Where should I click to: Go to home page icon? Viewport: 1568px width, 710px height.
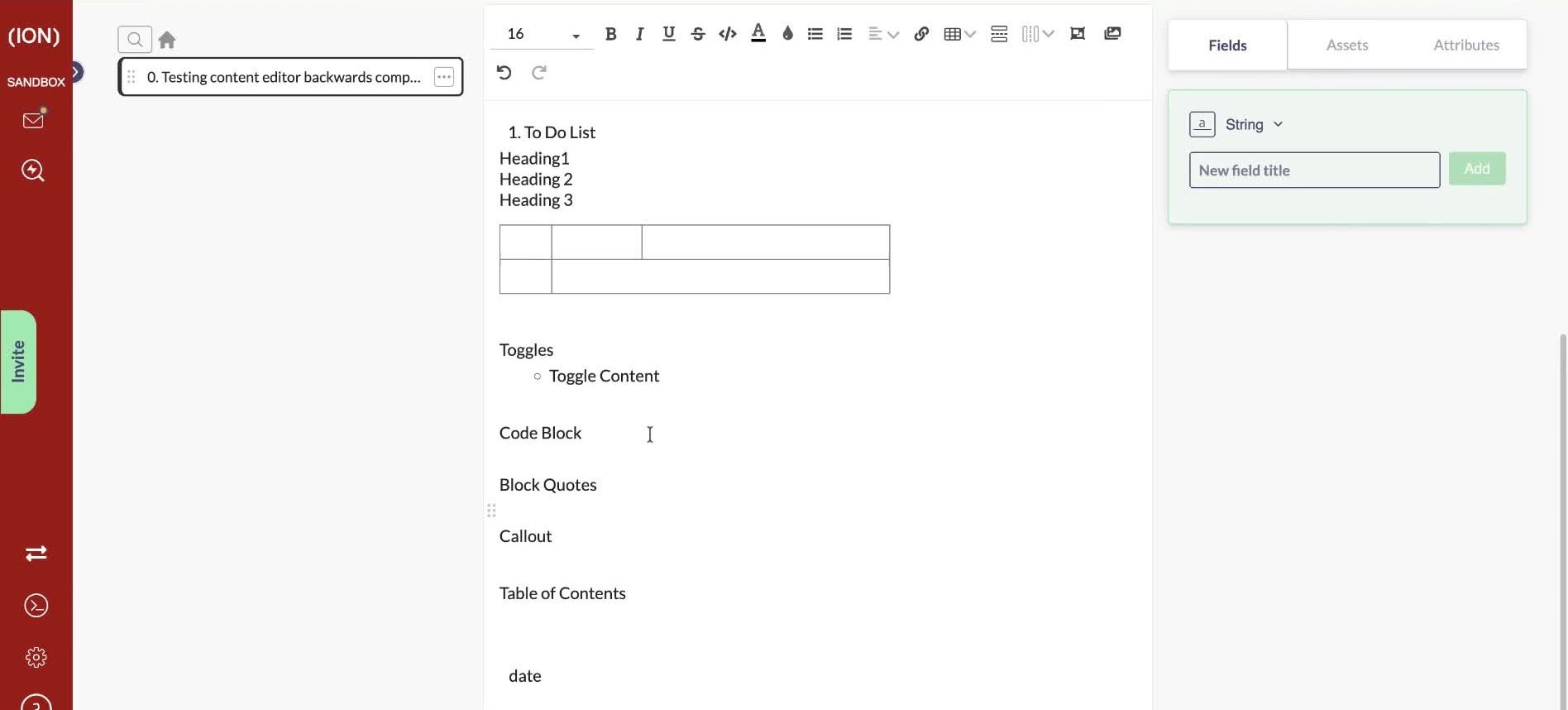click(x=167, y=40)
